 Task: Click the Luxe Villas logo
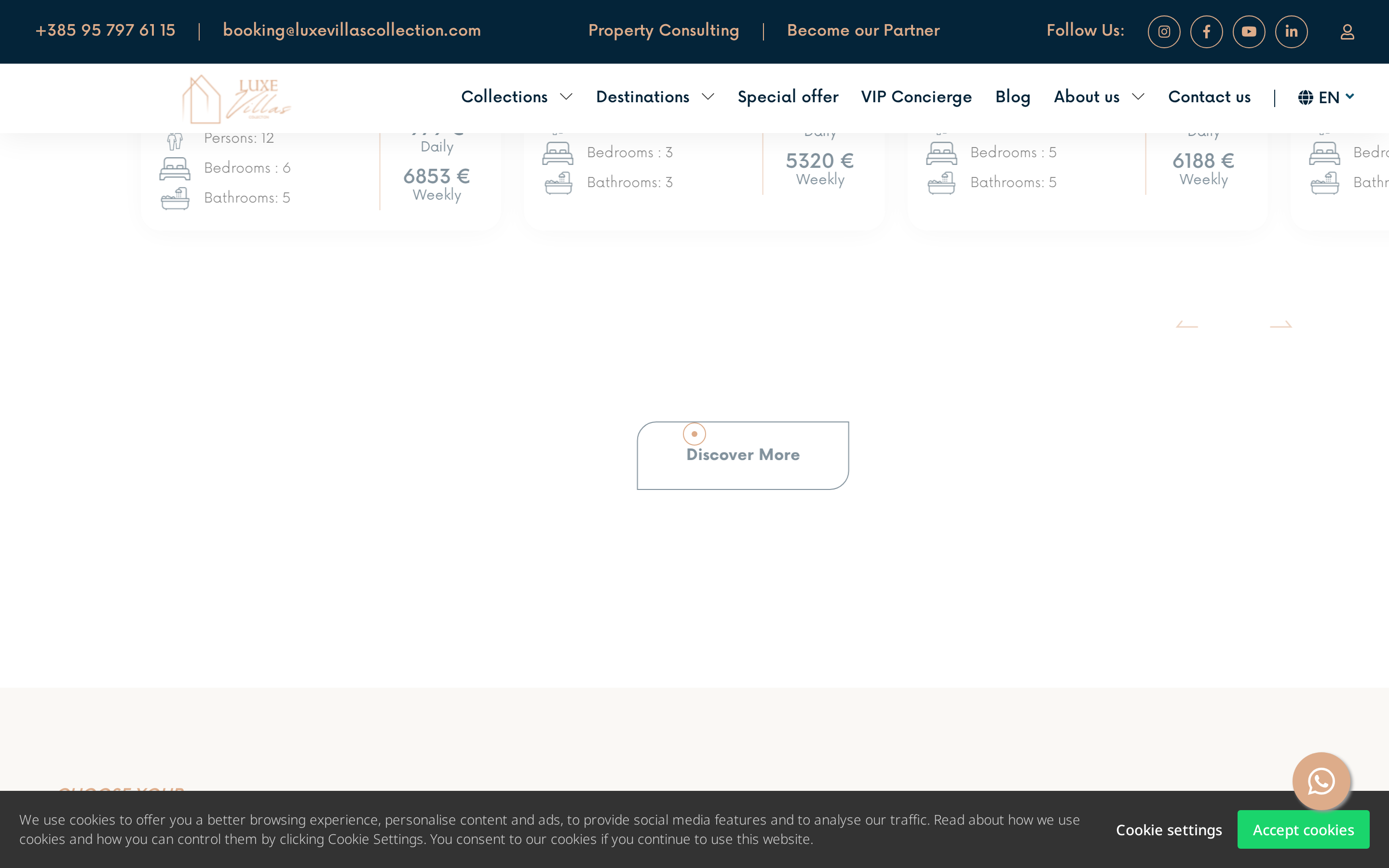tap(236, 99)
